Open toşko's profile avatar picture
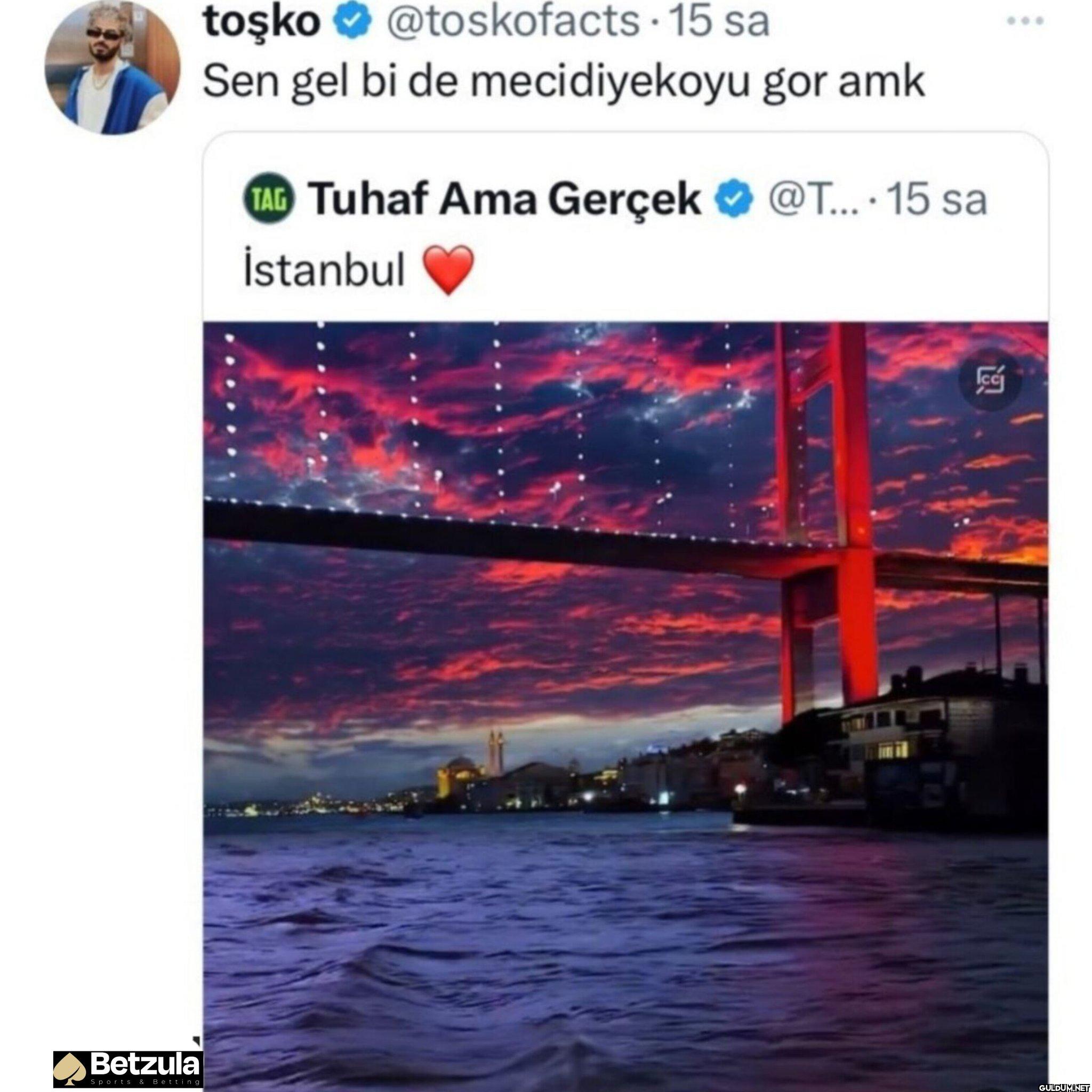This screenshot has height=1092, width=1092. pyautogui.click(x=113, y=67)
